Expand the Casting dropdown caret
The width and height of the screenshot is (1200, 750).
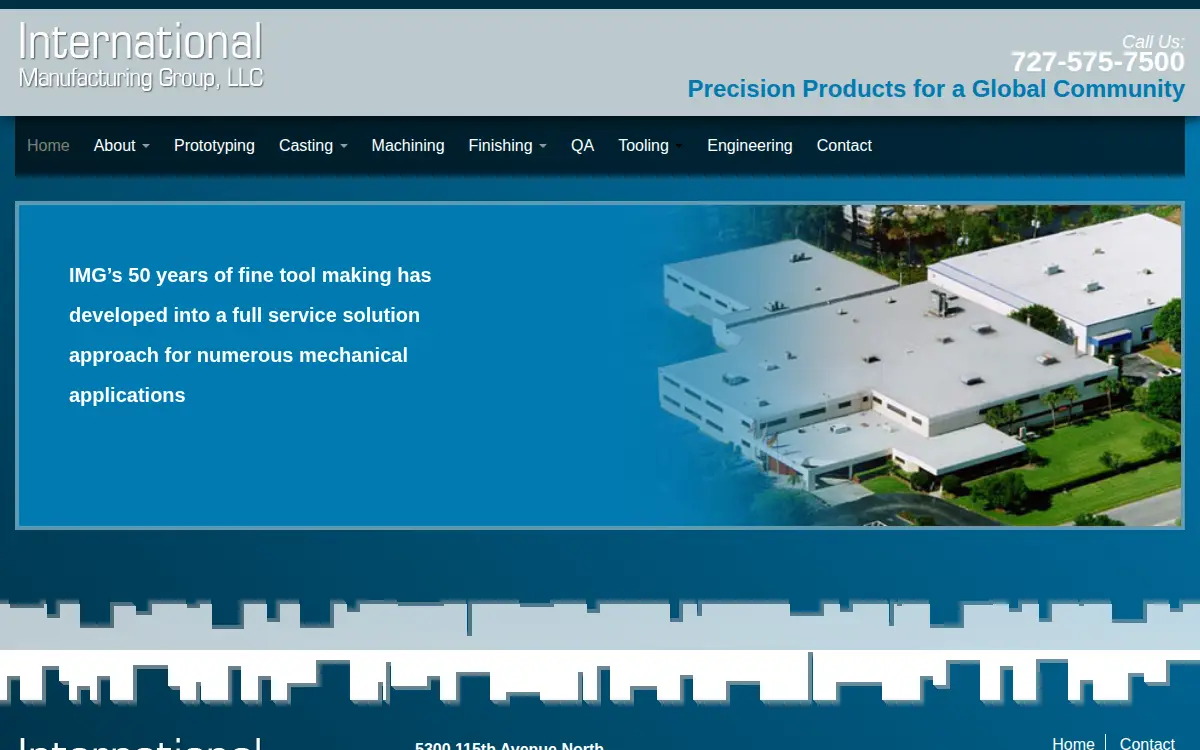[343, 147]
